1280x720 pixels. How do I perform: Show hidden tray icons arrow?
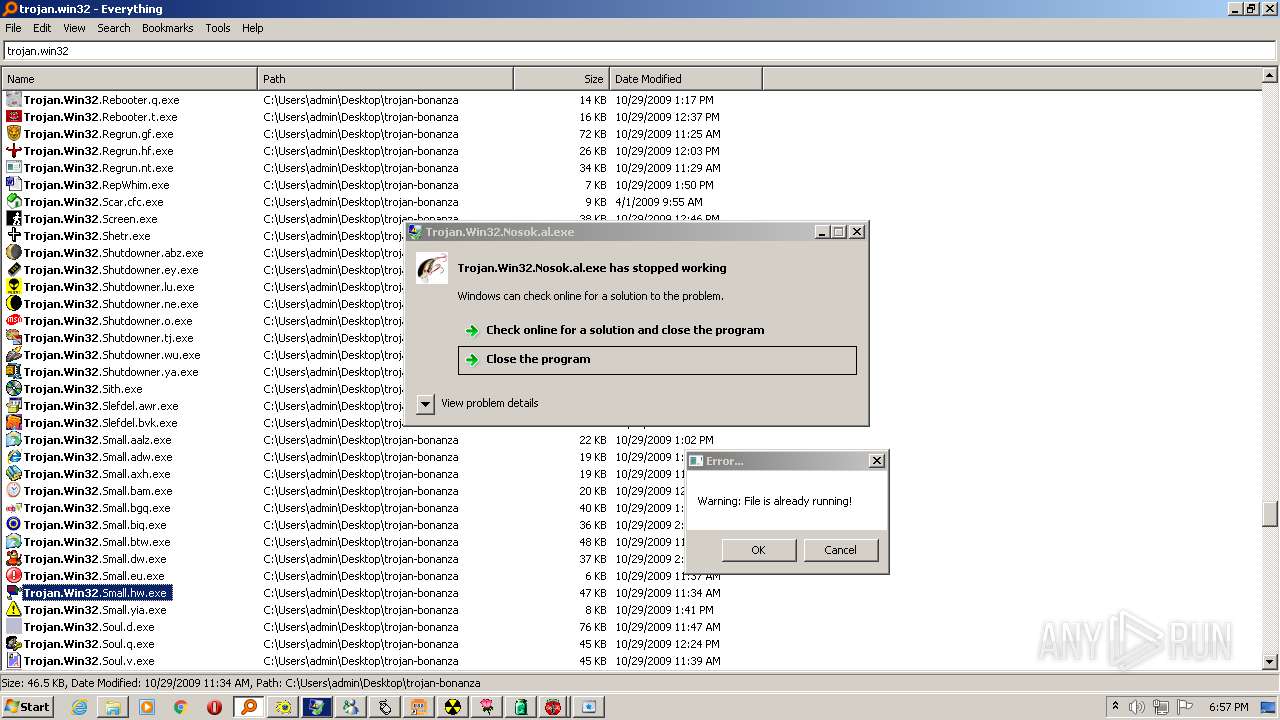pyautogui.click(x=1115, y=707)
